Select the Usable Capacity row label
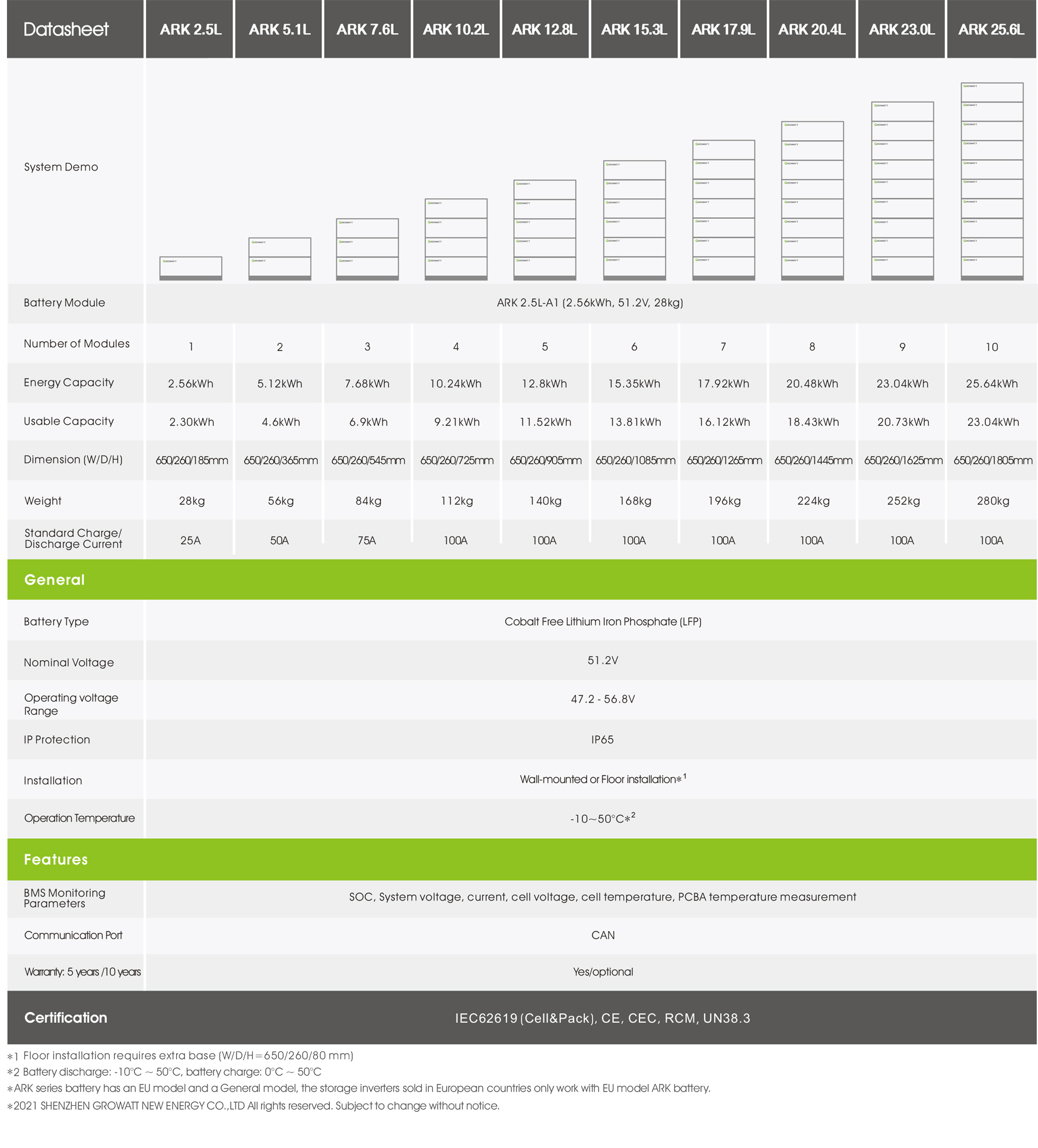 pos(69,421)
